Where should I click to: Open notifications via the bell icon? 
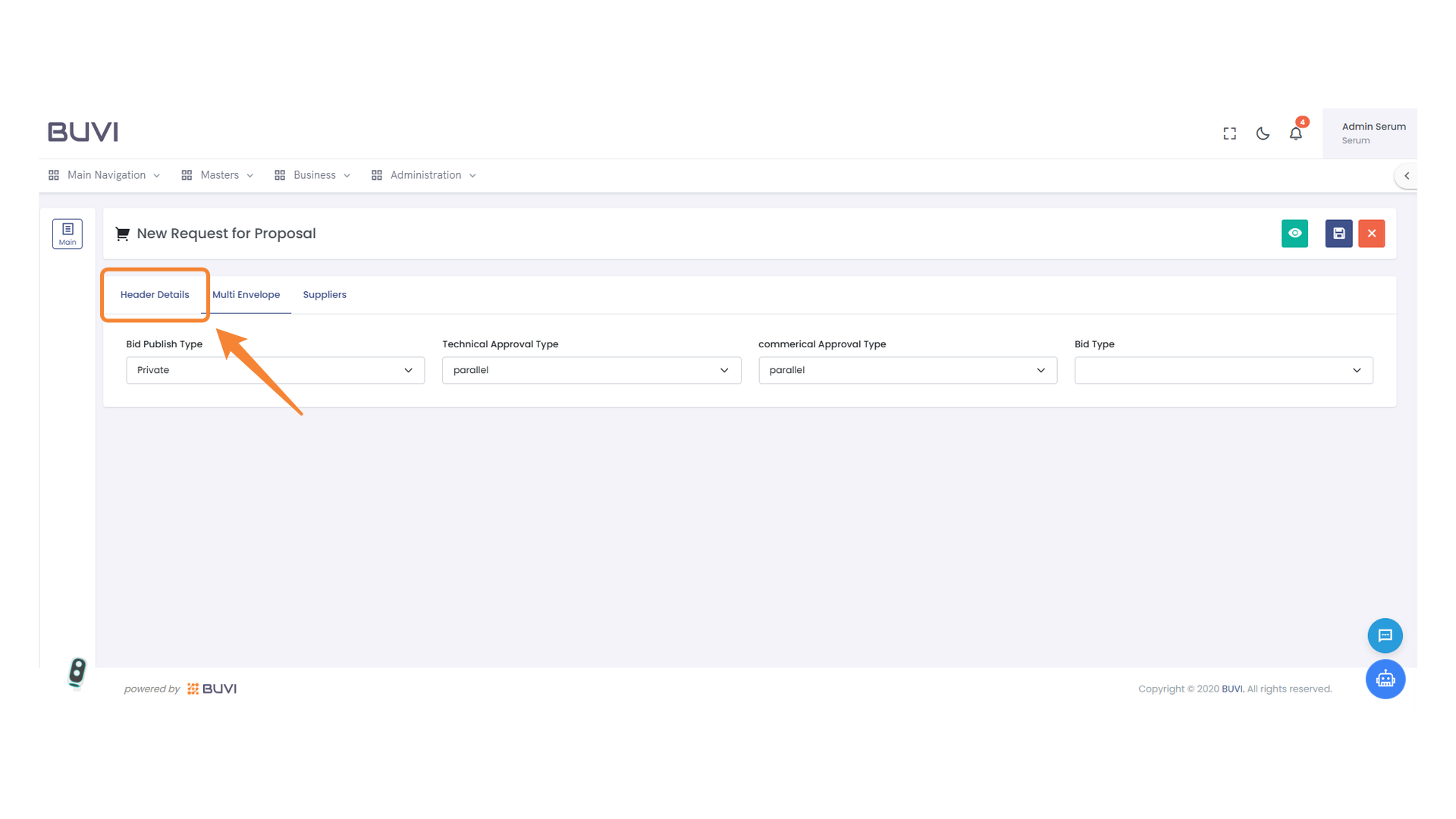(1296, 133)
